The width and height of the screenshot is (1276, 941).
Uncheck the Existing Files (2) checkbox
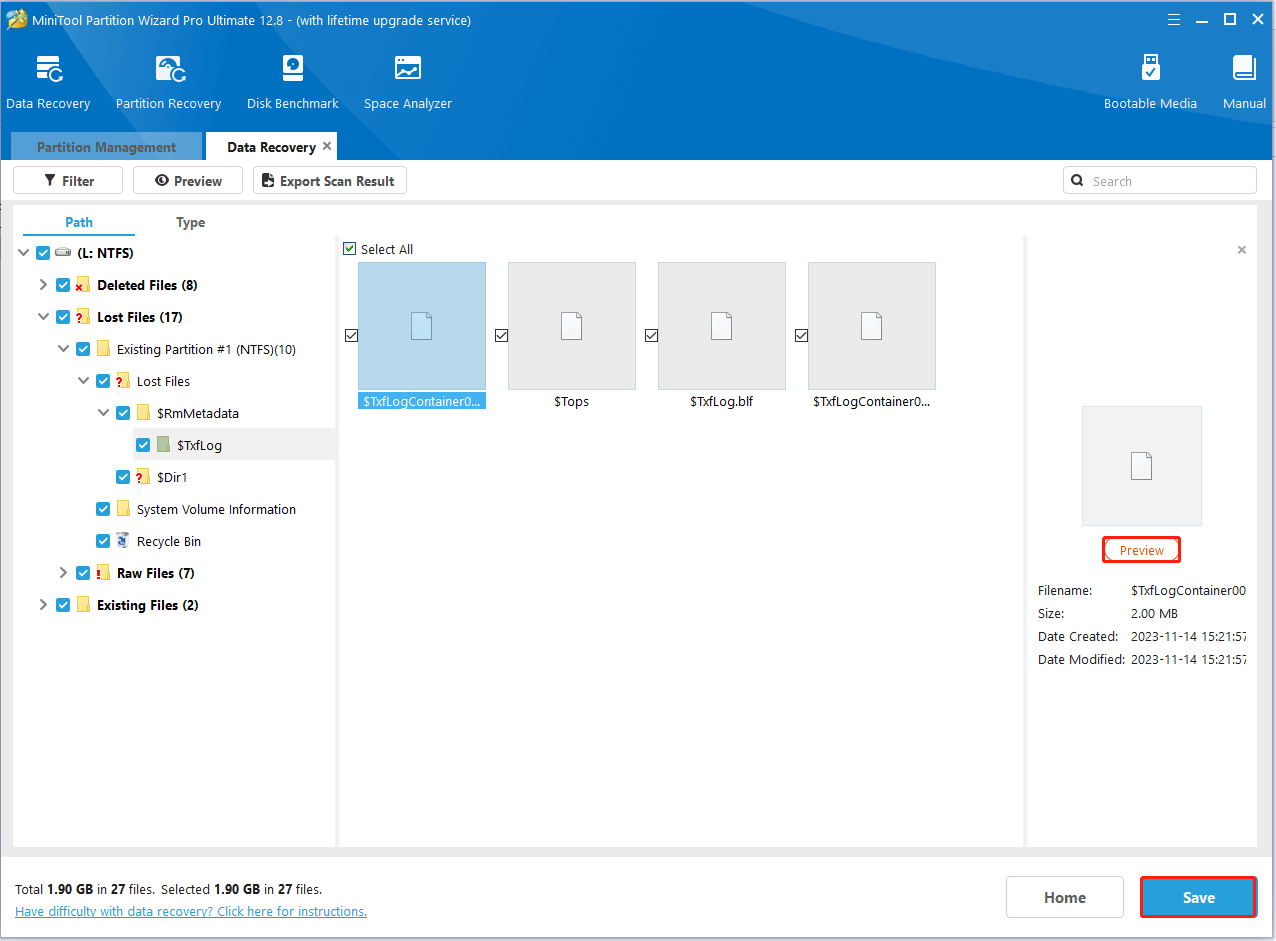(63, 605)
